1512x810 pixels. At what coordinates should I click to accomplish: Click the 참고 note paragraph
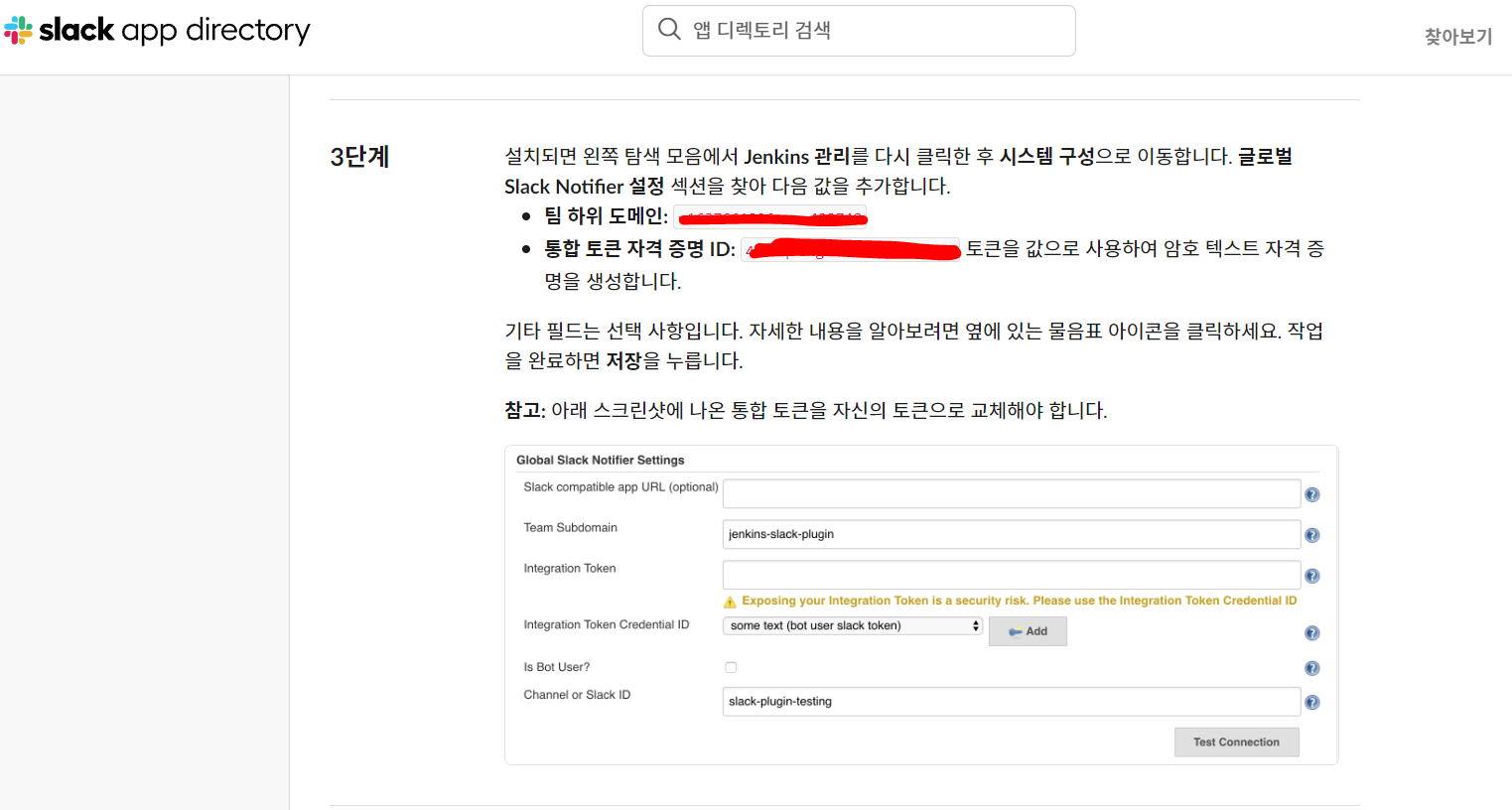(805, 410)
